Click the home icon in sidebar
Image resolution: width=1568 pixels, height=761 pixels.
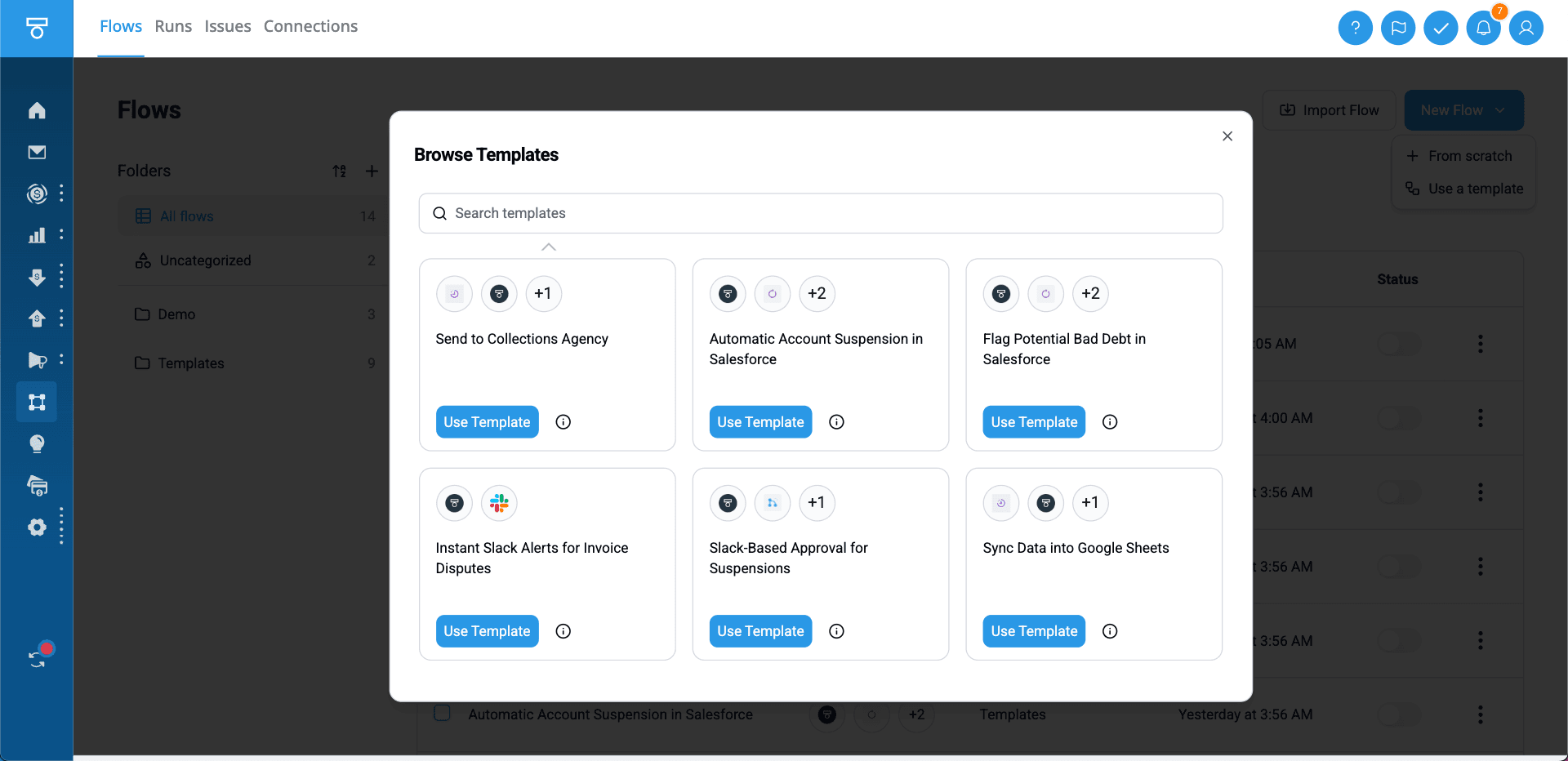37,110
